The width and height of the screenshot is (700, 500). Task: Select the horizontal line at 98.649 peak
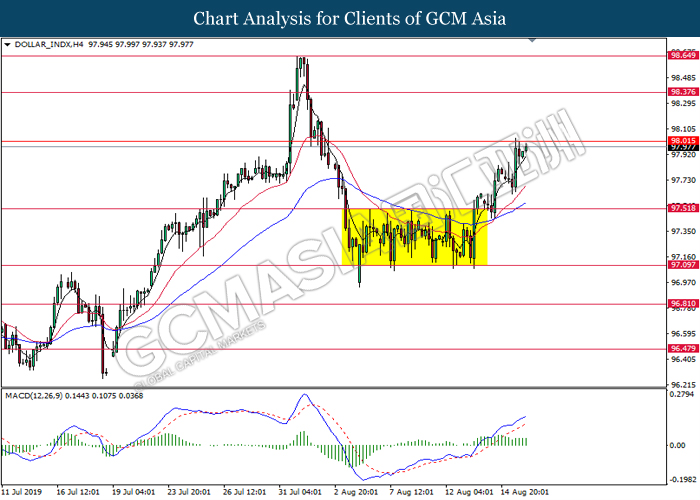(x=334, y=56)
